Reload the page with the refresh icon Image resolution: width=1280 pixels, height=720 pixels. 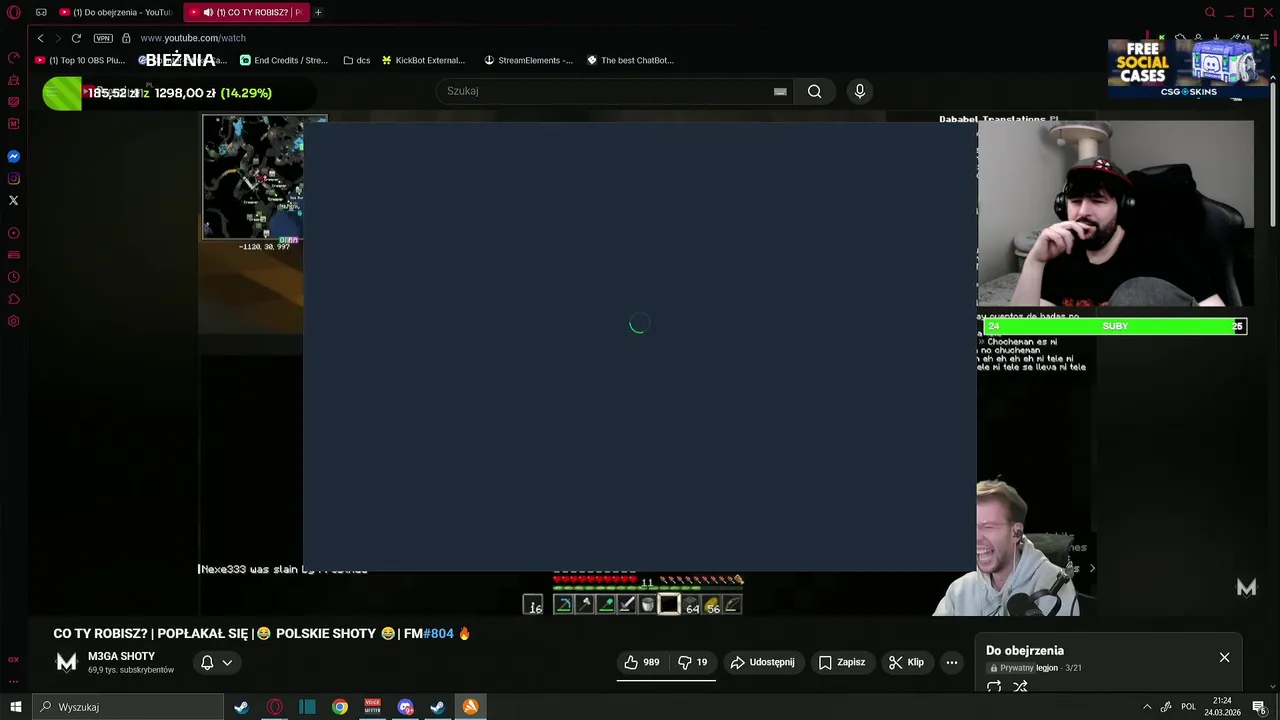click(x=76, y=38)
